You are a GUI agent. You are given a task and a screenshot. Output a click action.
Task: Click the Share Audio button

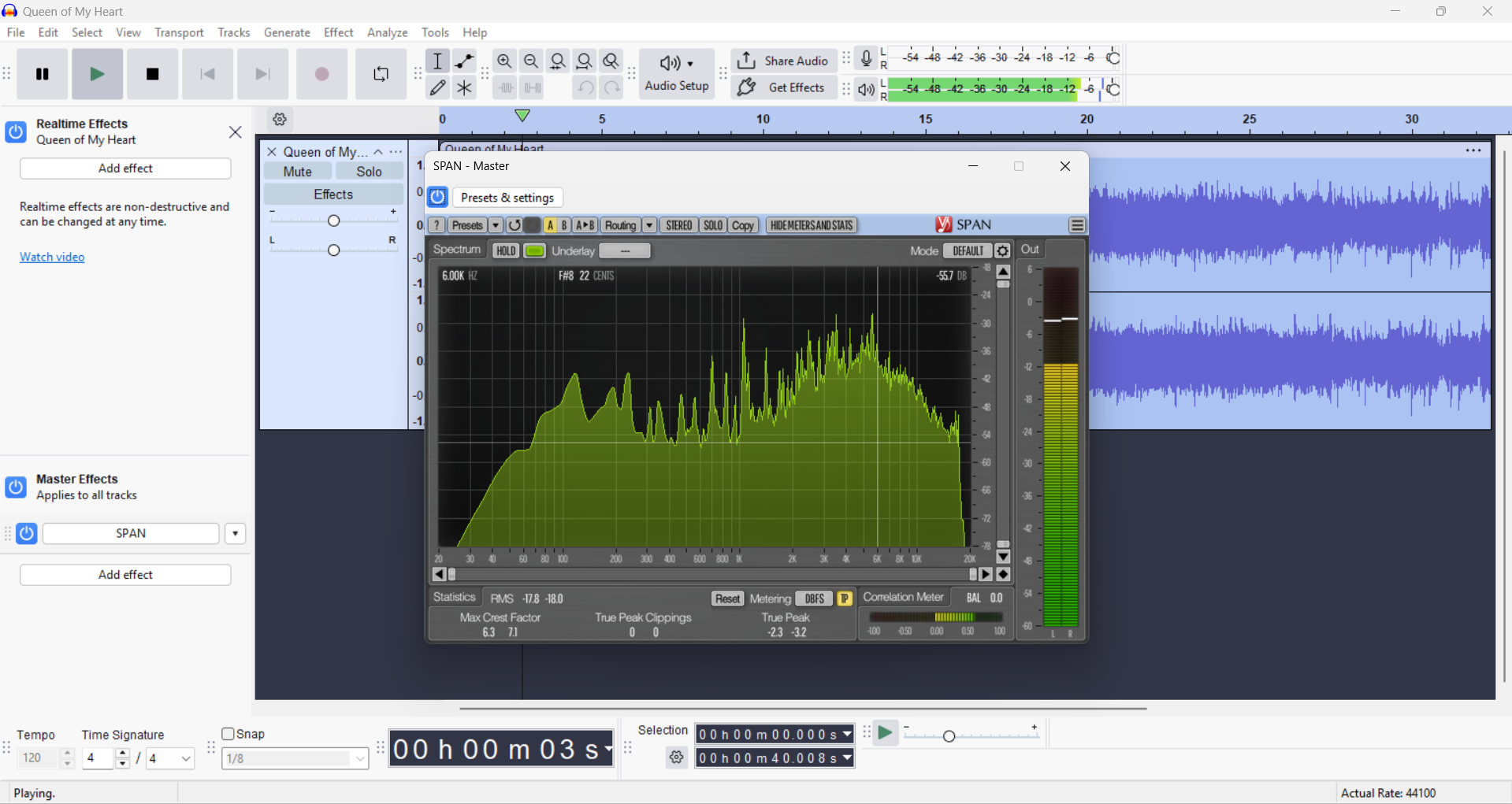tap(782, 61)
